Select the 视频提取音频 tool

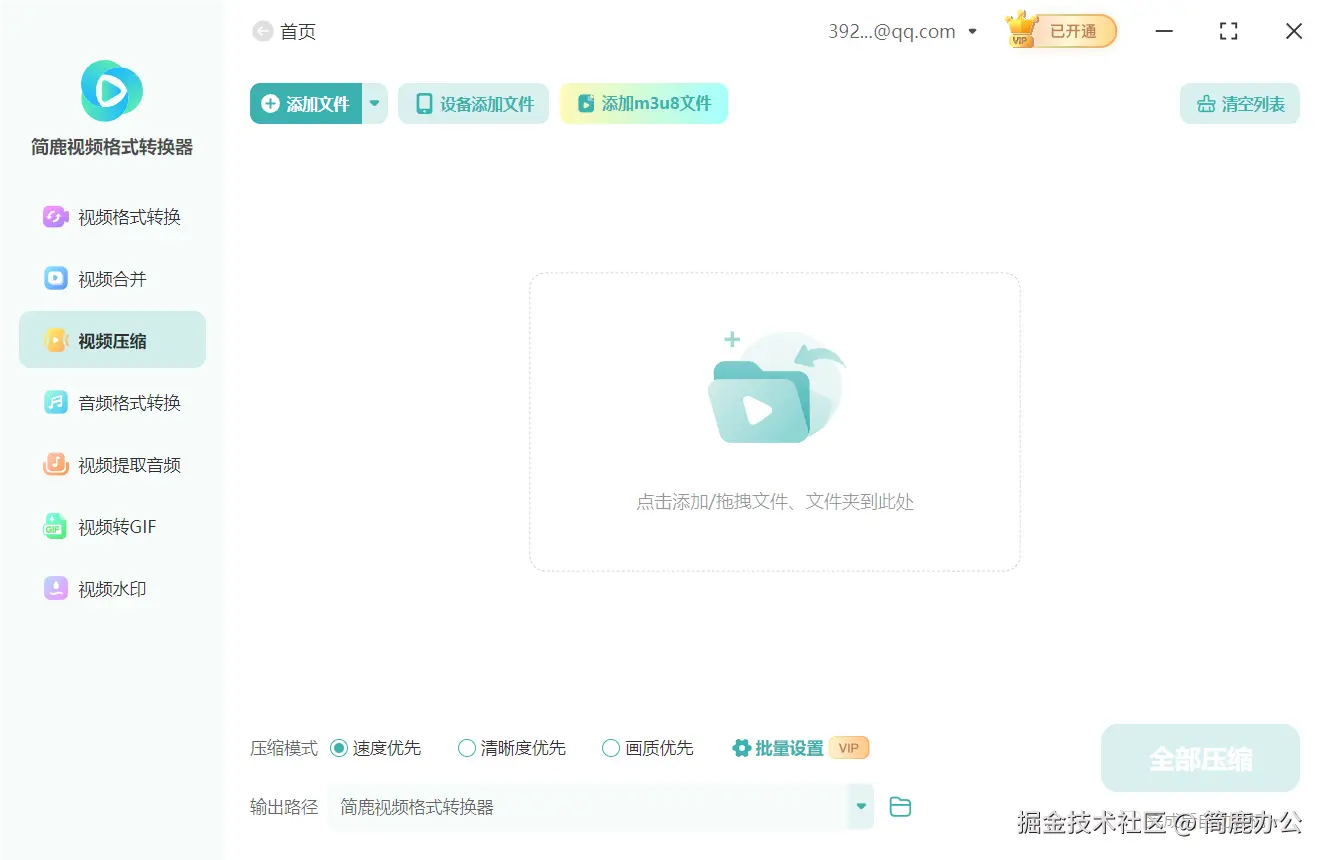tap(112, 464)
